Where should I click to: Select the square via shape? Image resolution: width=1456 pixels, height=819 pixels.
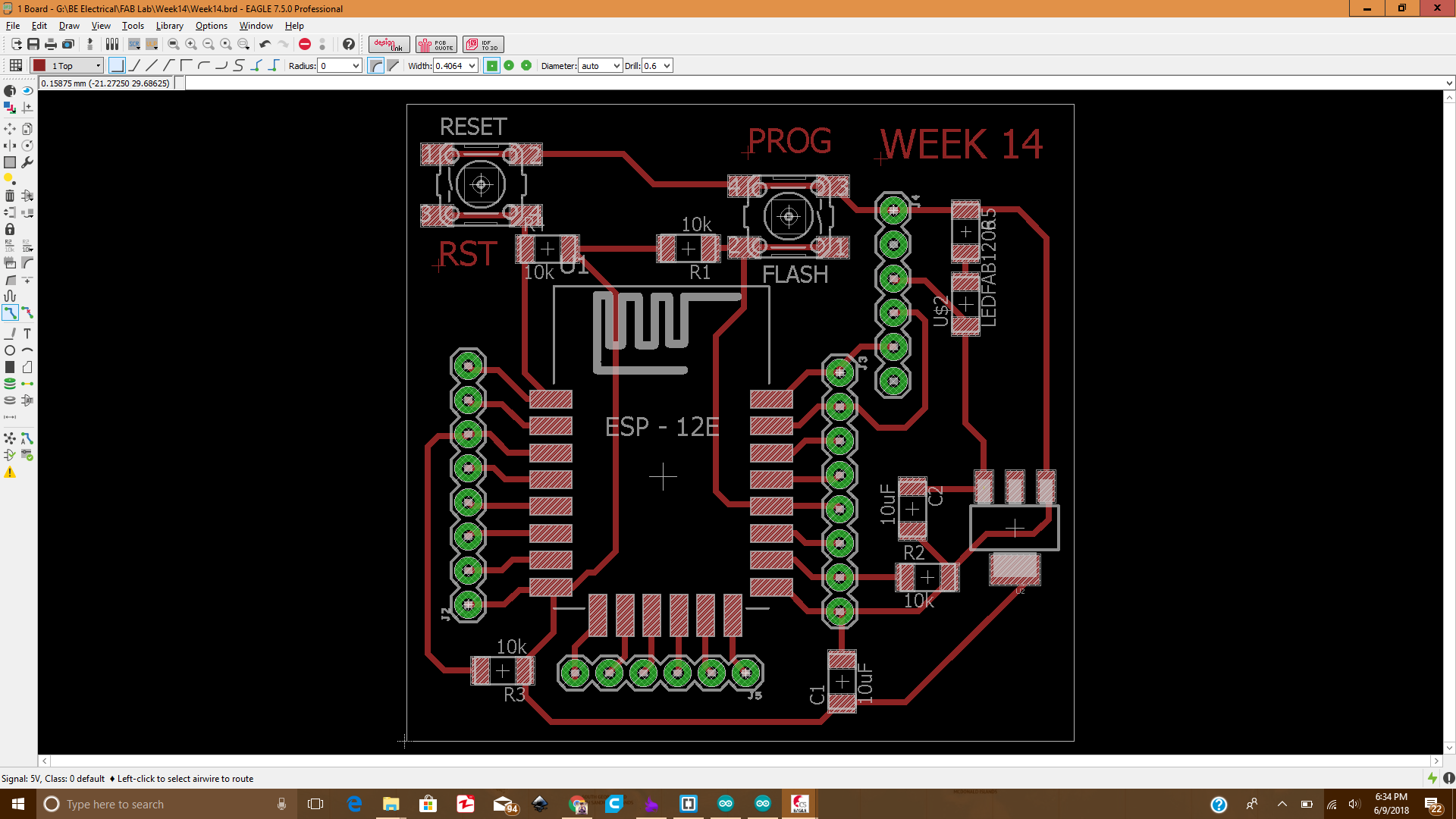492,66
